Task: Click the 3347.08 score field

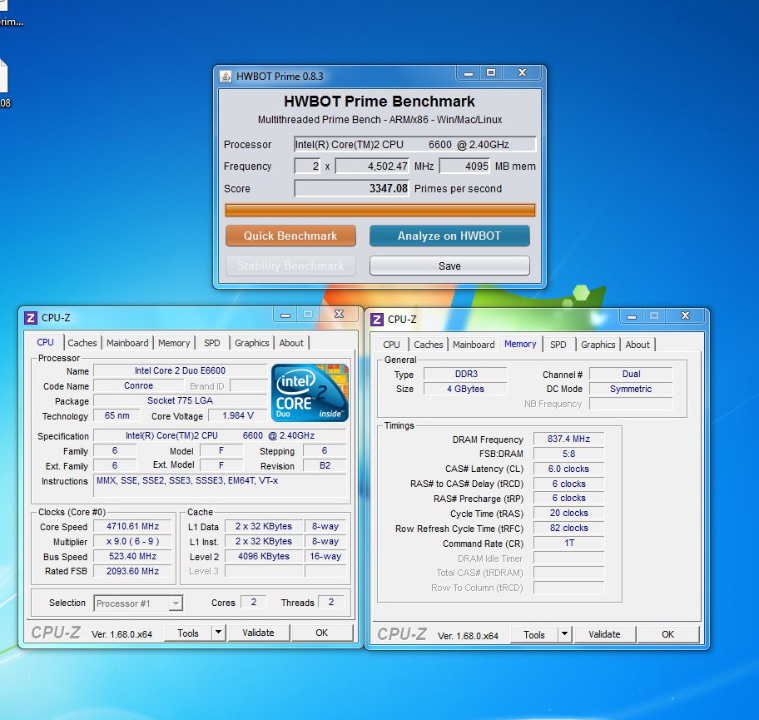Action: [x=352, y=188]
